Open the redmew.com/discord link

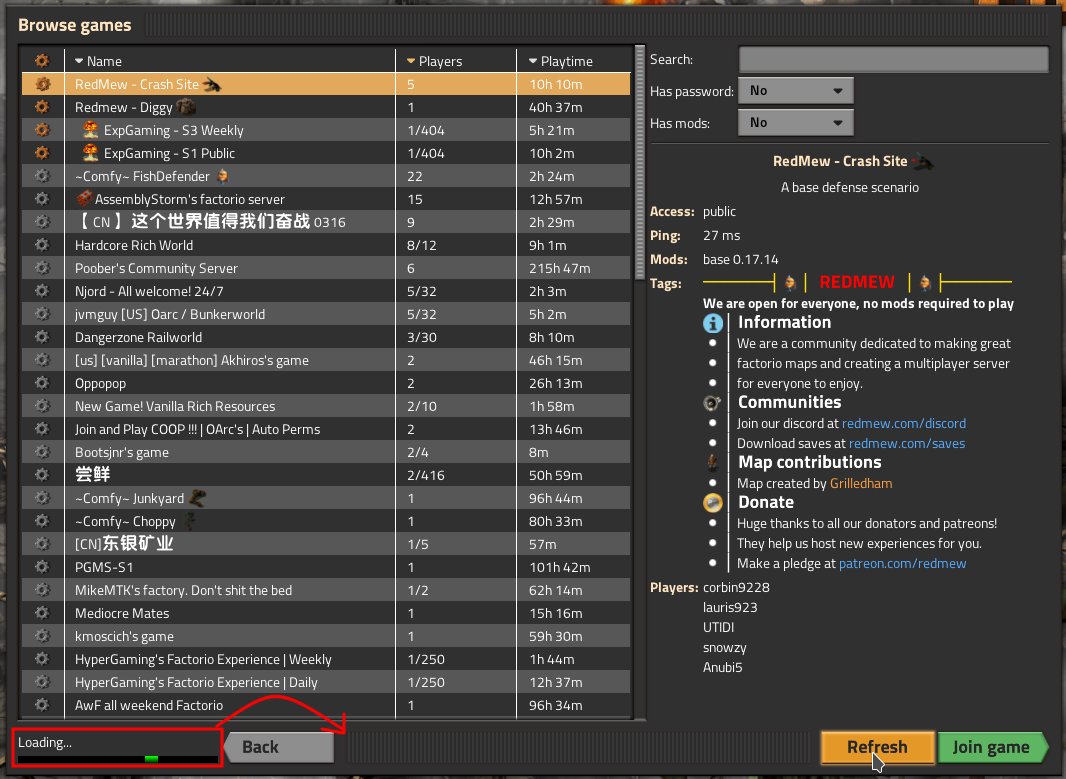pos(904,423)
